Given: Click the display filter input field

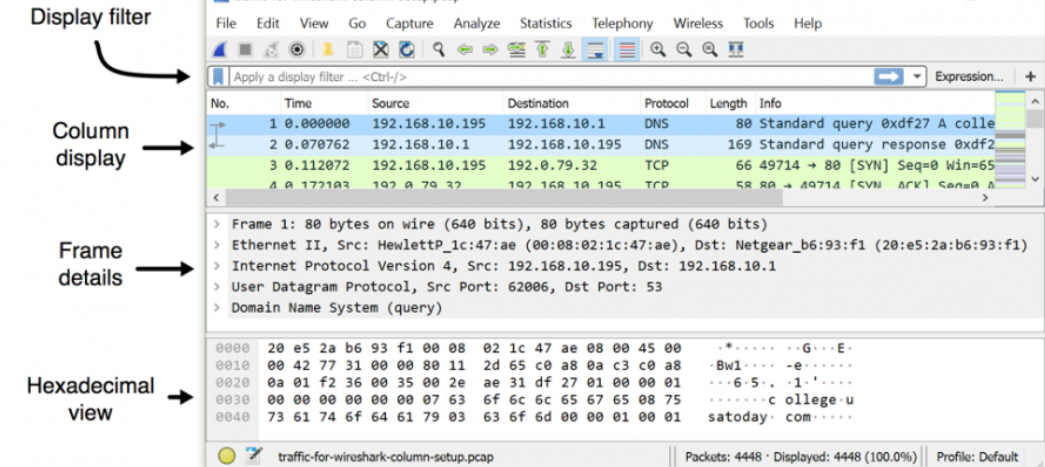Looking at the screenshot, I should click(550, 77).
